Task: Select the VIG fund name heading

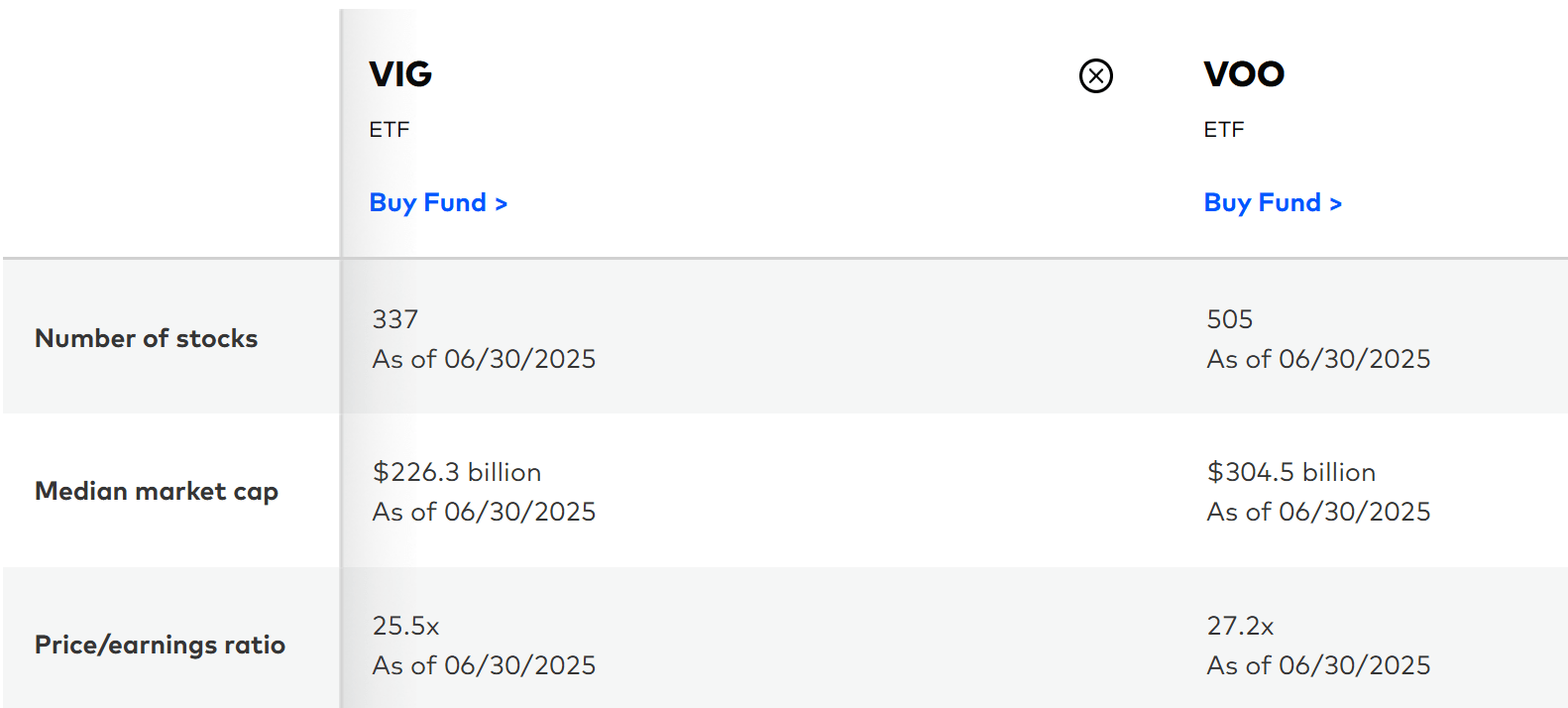Action: 398,74
